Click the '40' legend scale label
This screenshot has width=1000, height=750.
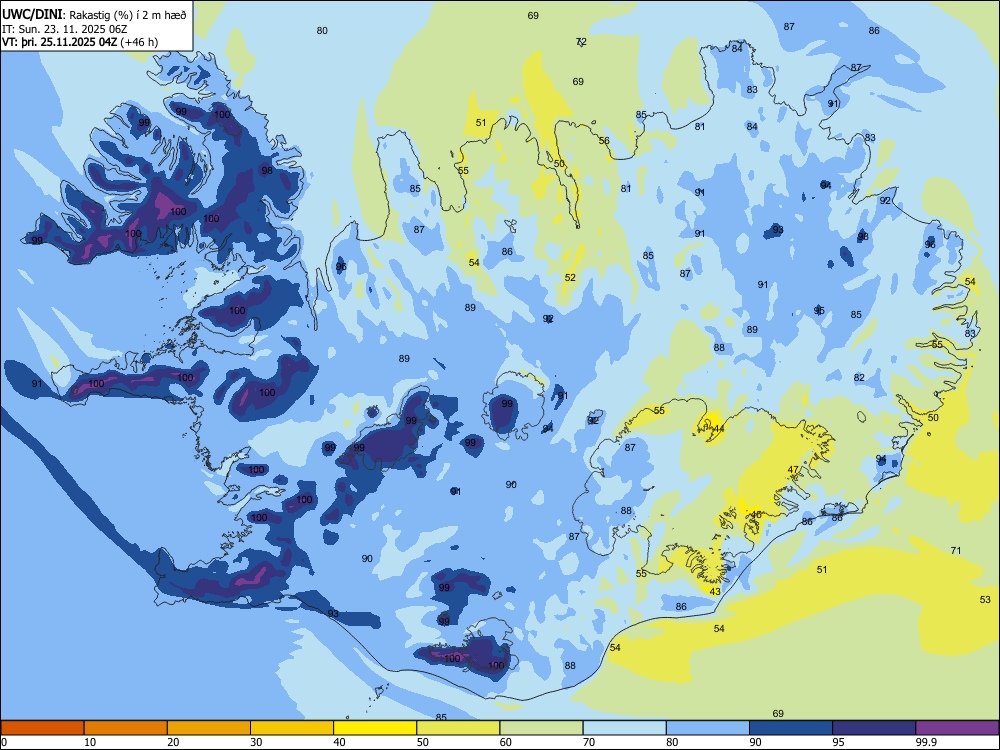(x=339, y=742)
